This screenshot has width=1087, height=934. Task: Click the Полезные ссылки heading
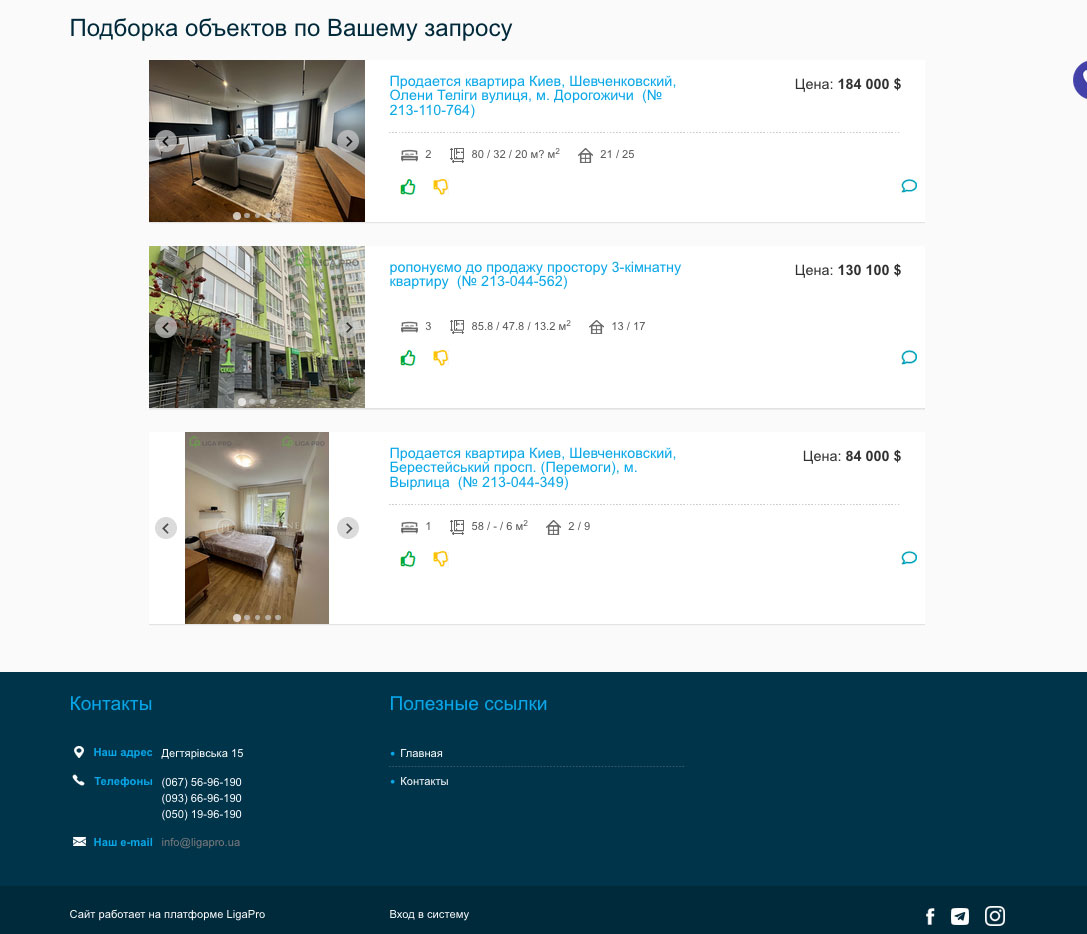pyautogui.click(x=468, y=704)
